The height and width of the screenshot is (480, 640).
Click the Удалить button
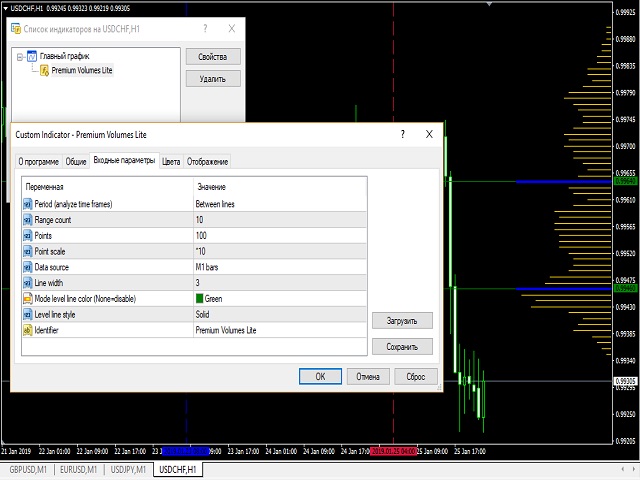click(x=213, y=79)
